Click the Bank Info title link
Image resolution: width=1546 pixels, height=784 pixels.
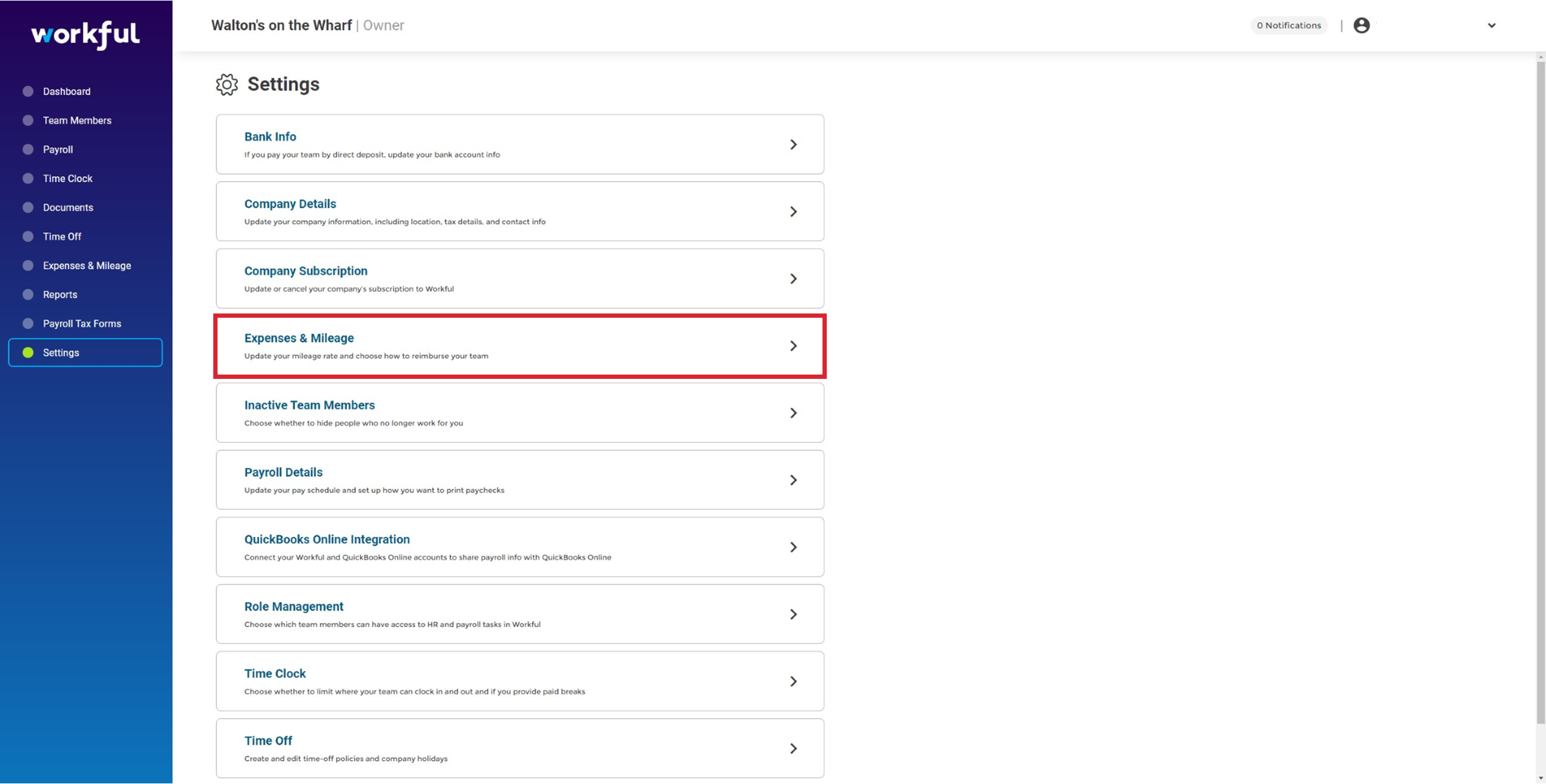pyautogui.click(x=270, y=137)
